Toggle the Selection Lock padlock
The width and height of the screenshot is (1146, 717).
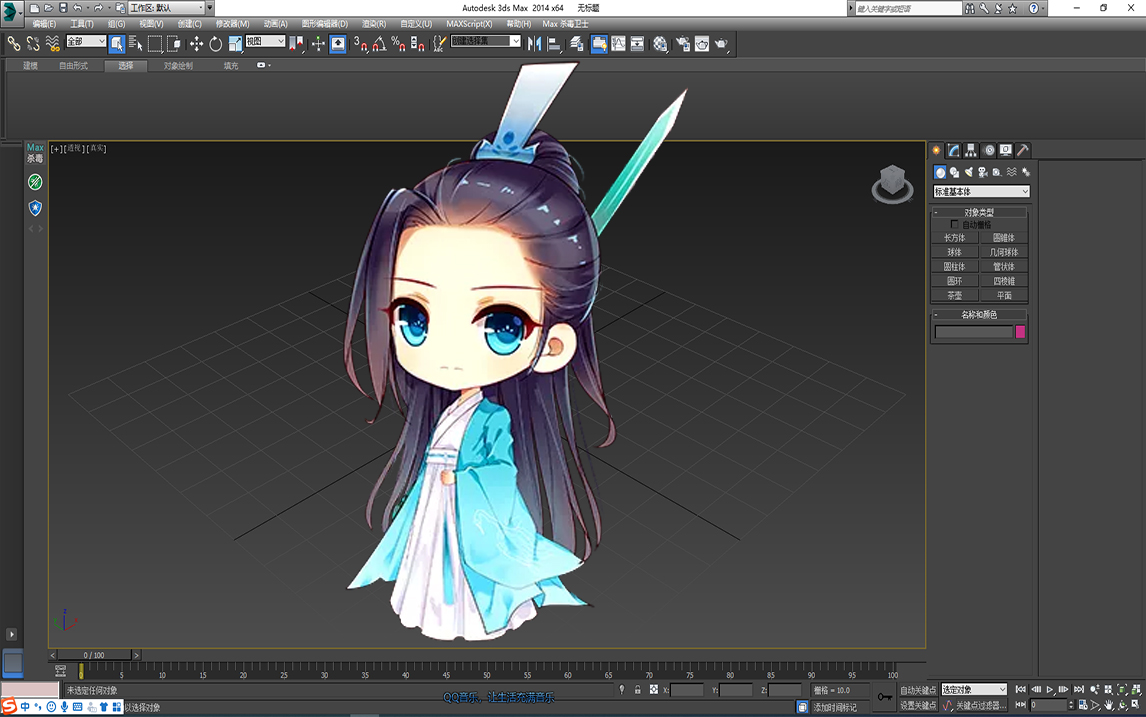coord(637,689)
